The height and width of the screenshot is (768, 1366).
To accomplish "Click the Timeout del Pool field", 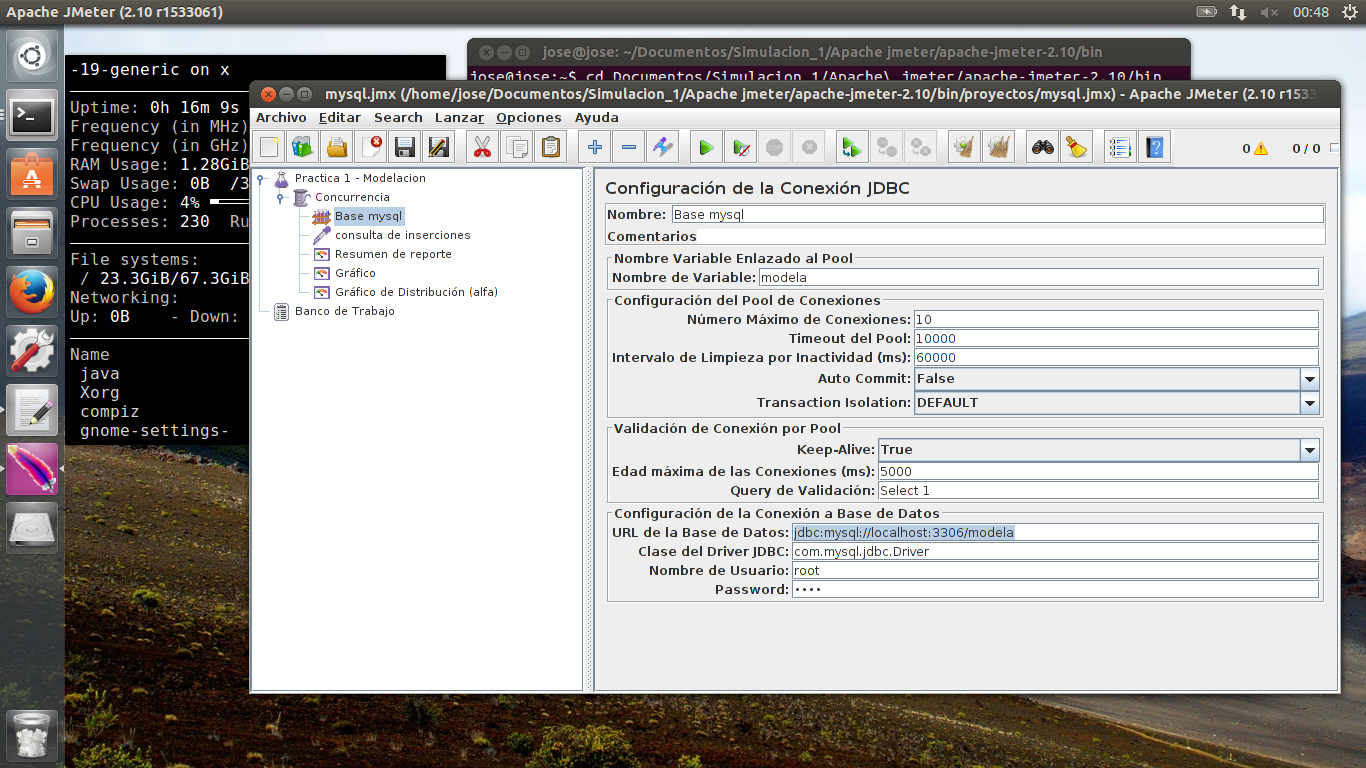I will coord(1116,338).
